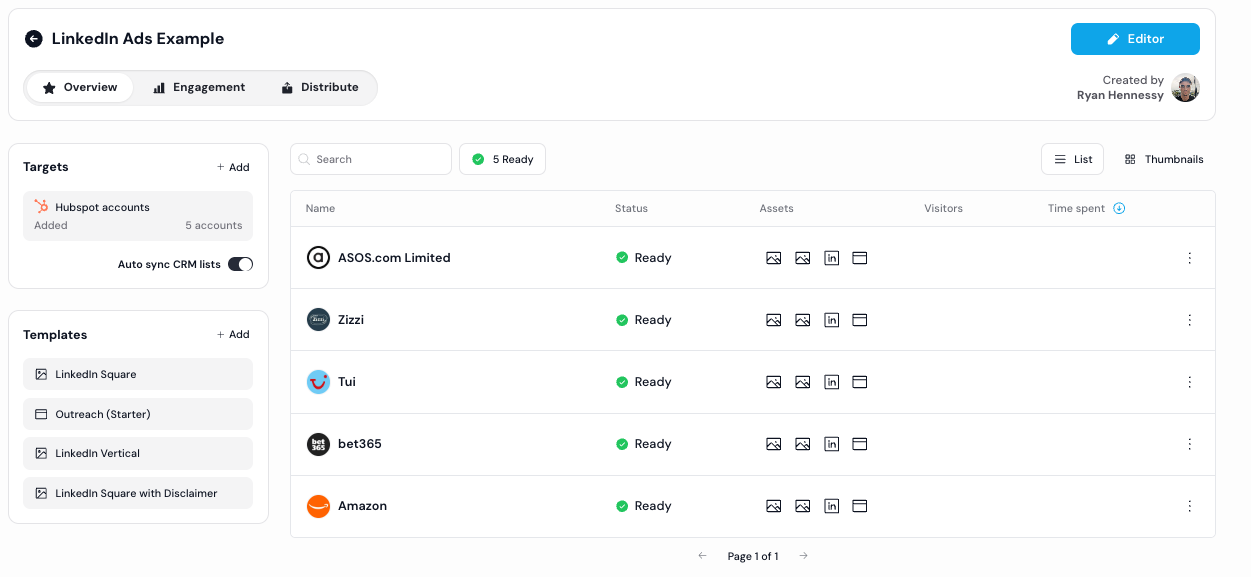Open the LinkedIn asset icon for Amazon
Viewport: 1251px width, 577px height.
[x=831, y=506]
